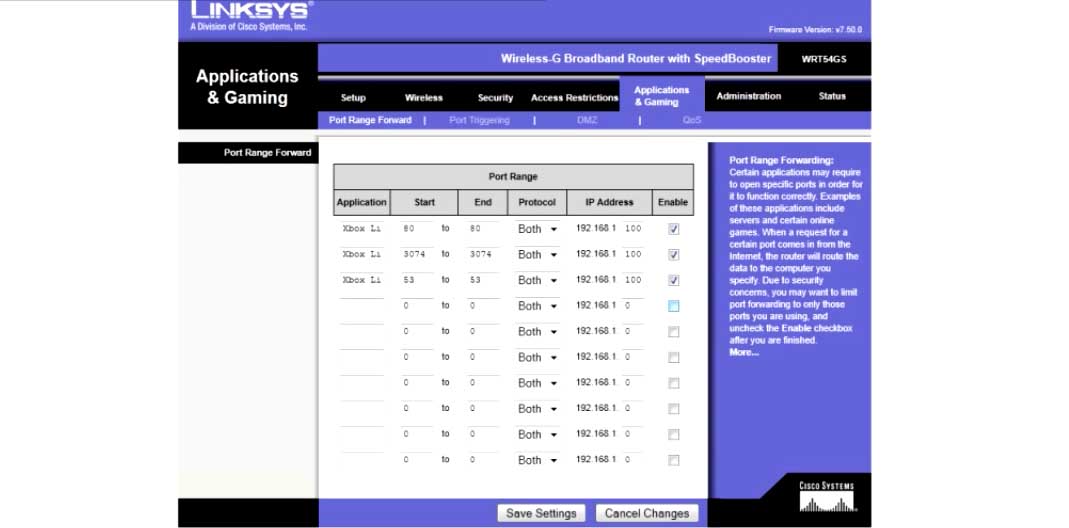Uncheck Enable for port 3074 row
1069x528 pixels.
674,254
